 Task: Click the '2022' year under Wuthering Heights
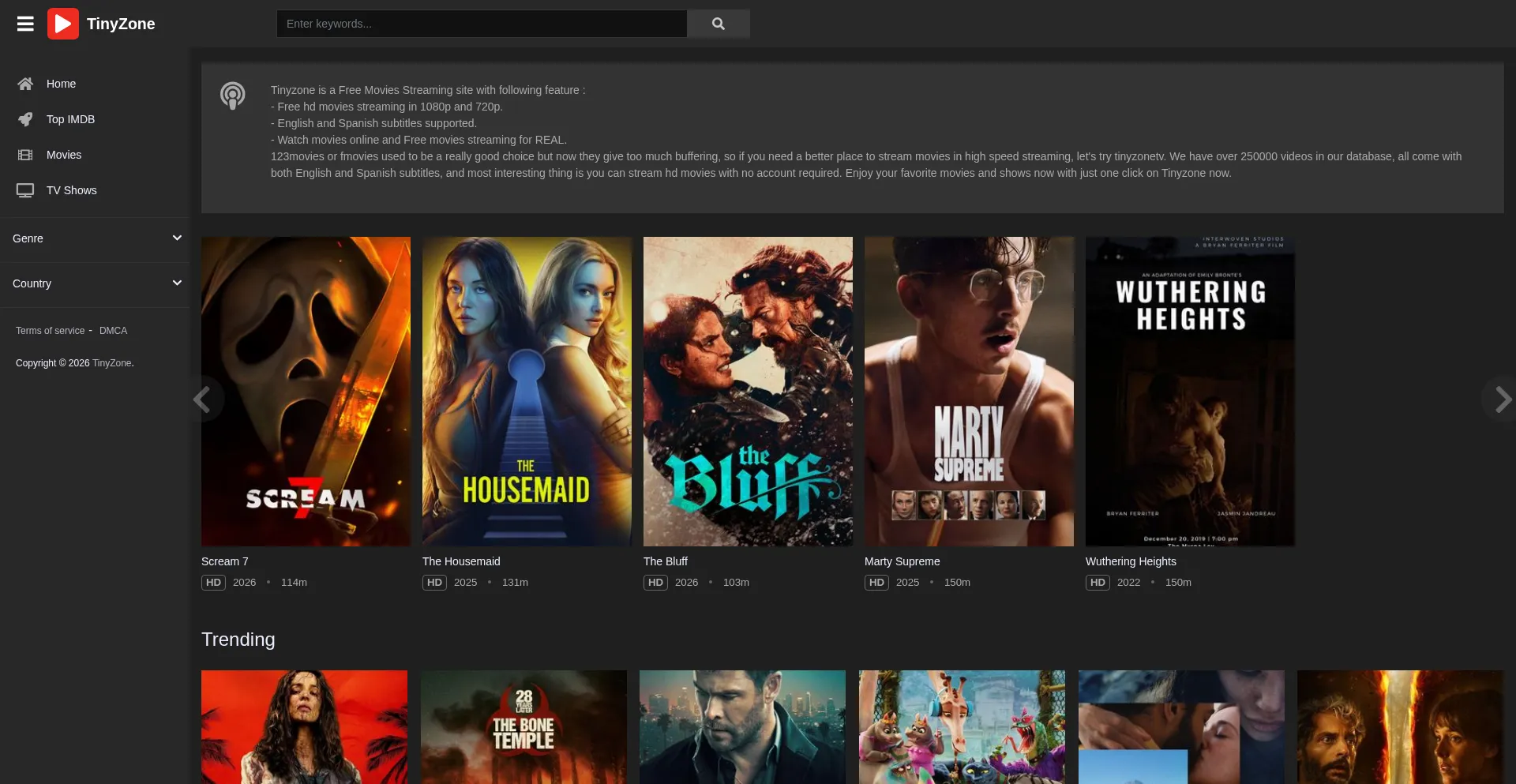(x=1128, y=583)
